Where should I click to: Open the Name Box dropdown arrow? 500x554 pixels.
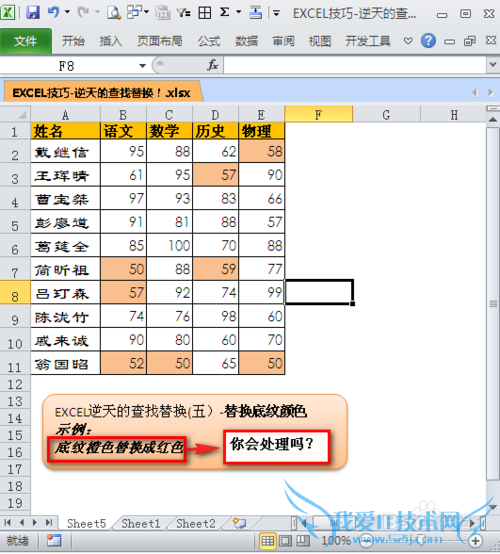pyautogui.click(x=142, y=66)
